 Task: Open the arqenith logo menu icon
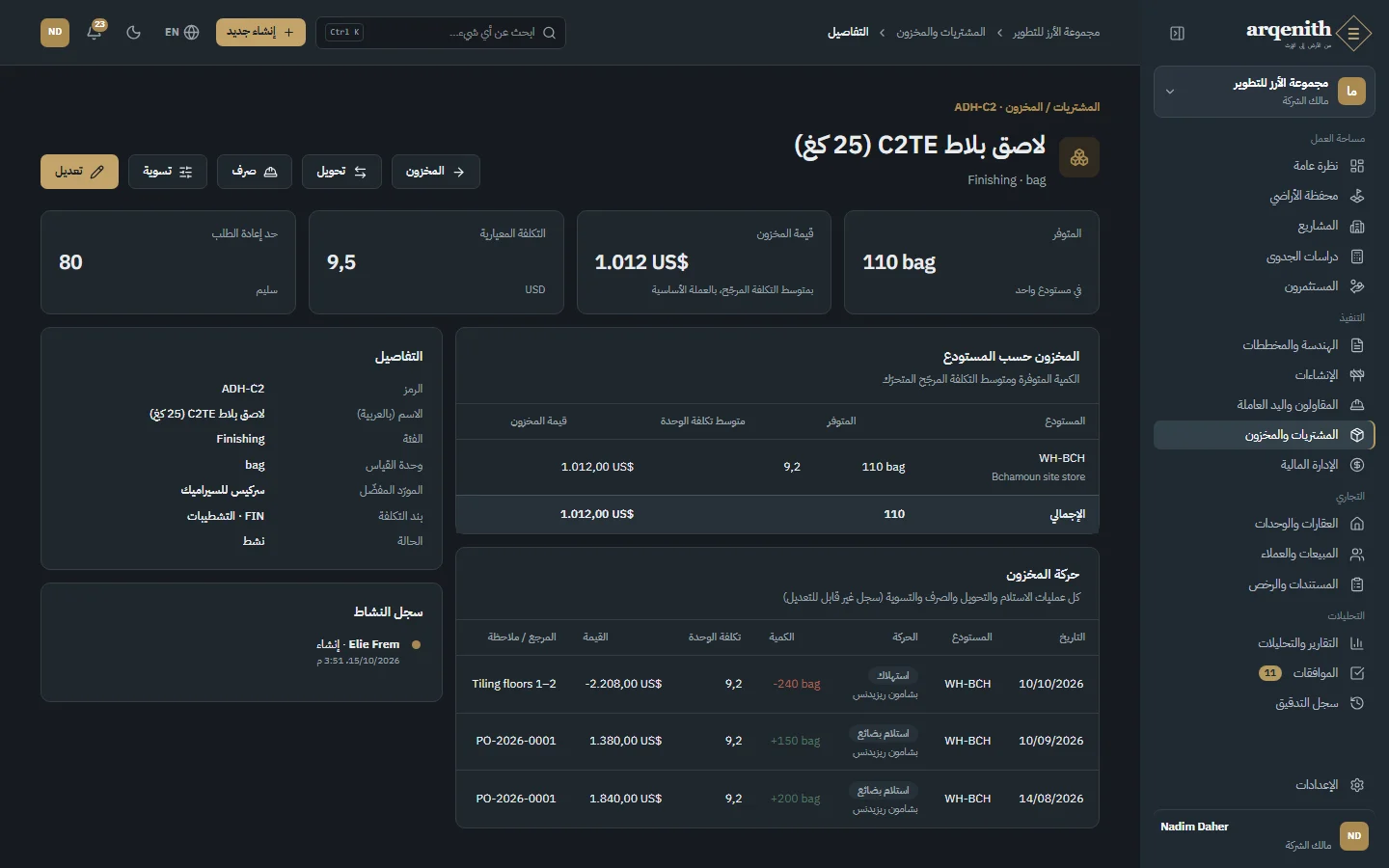[1353, 34]
